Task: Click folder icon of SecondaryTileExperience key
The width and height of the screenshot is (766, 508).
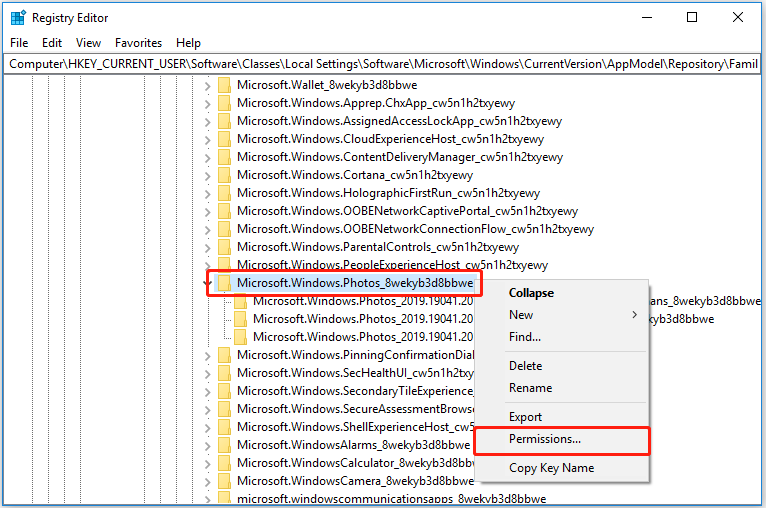Action: tap(224, 391)
